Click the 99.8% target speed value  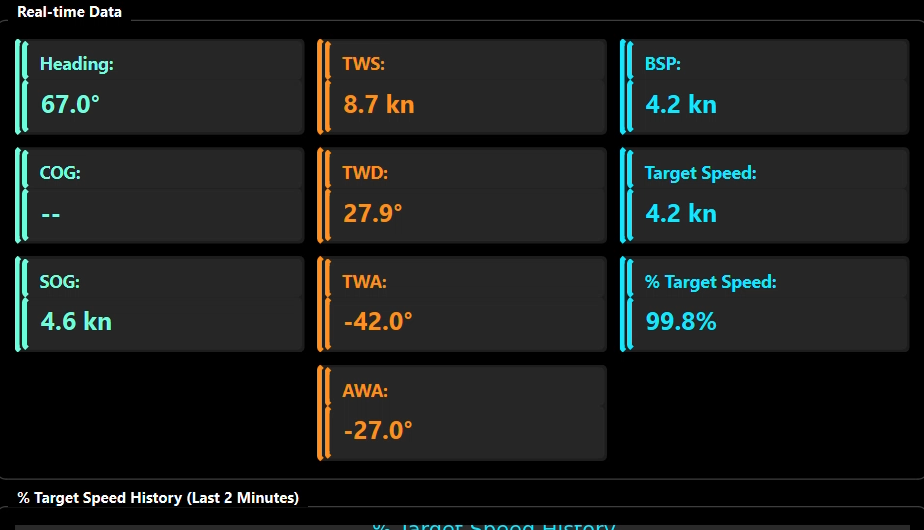[x=681, y=322]
